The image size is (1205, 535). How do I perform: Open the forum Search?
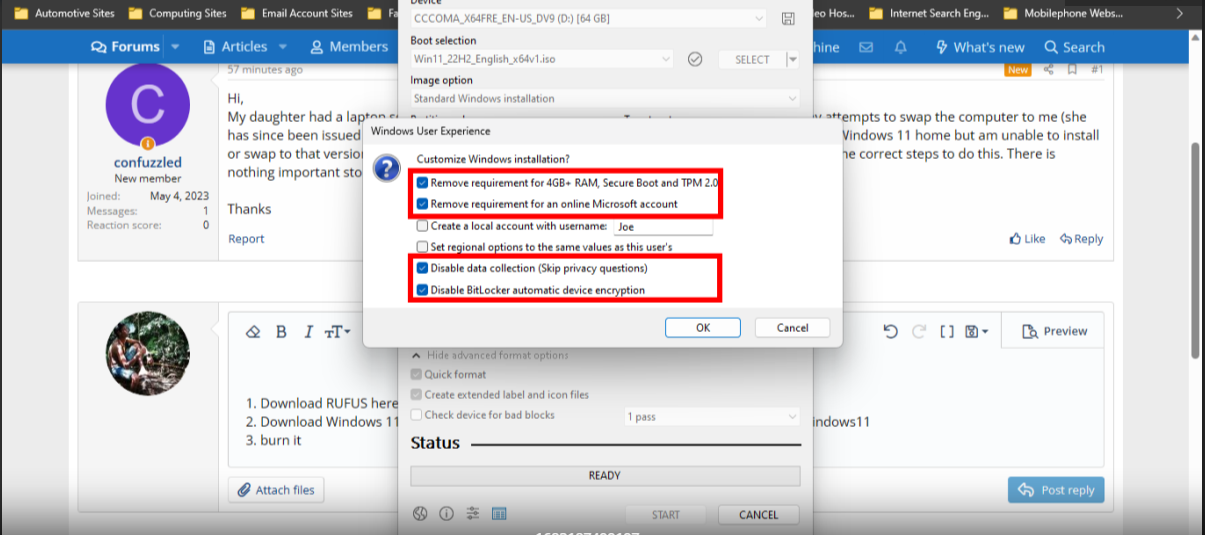click(x=1075, y=47)
